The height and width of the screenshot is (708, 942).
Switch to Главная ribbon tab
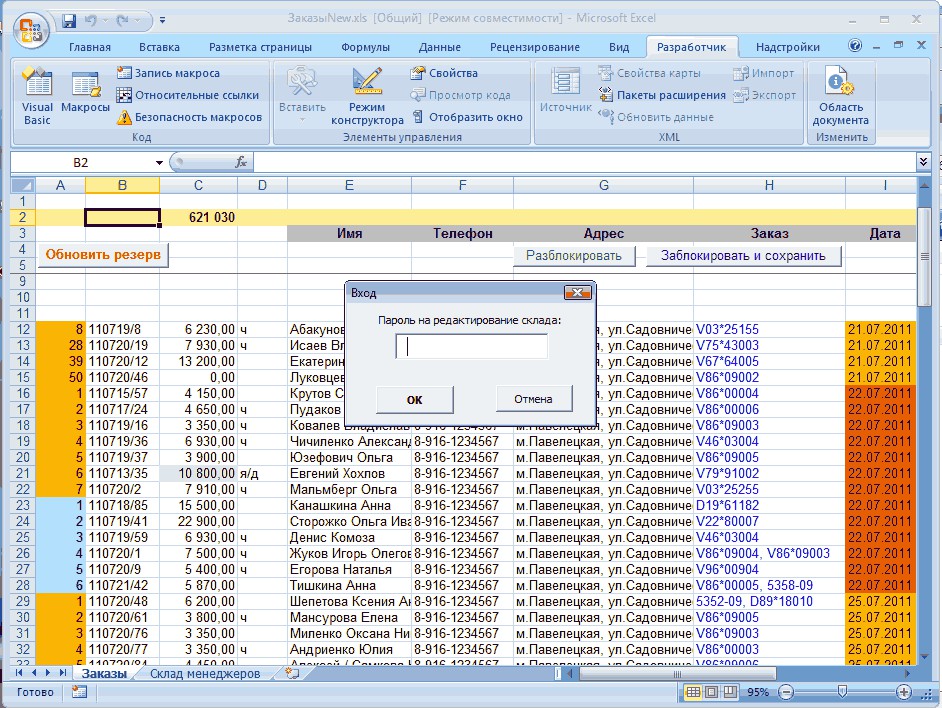click(x=90, y=47)
